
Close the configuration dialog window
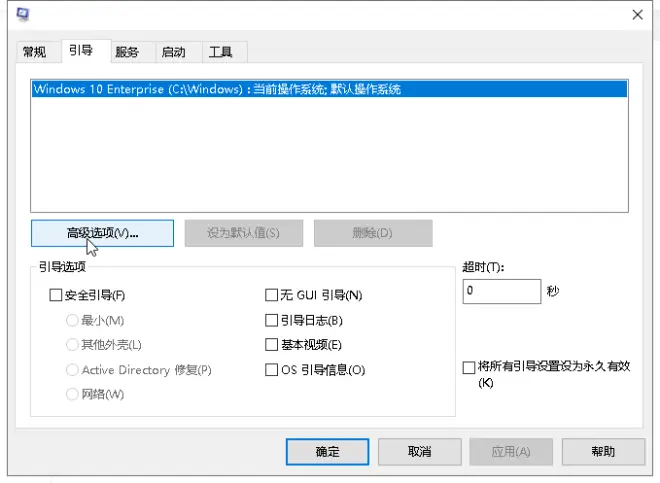pyautogui.click(x=637, y=15)
